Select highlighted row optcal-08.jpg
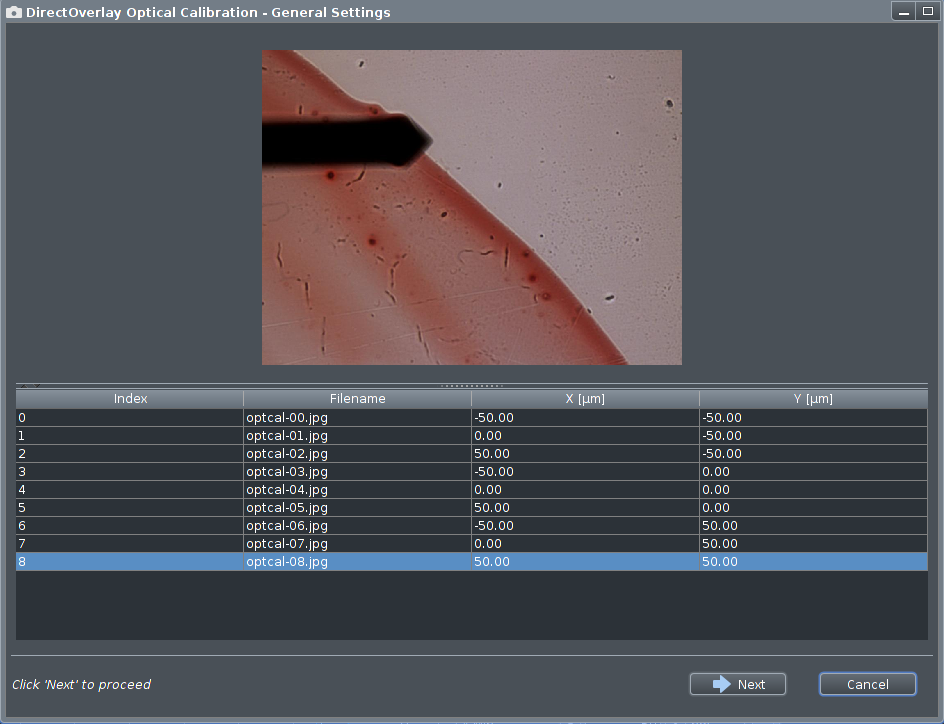Screen dimensions: 944x724 471,562
